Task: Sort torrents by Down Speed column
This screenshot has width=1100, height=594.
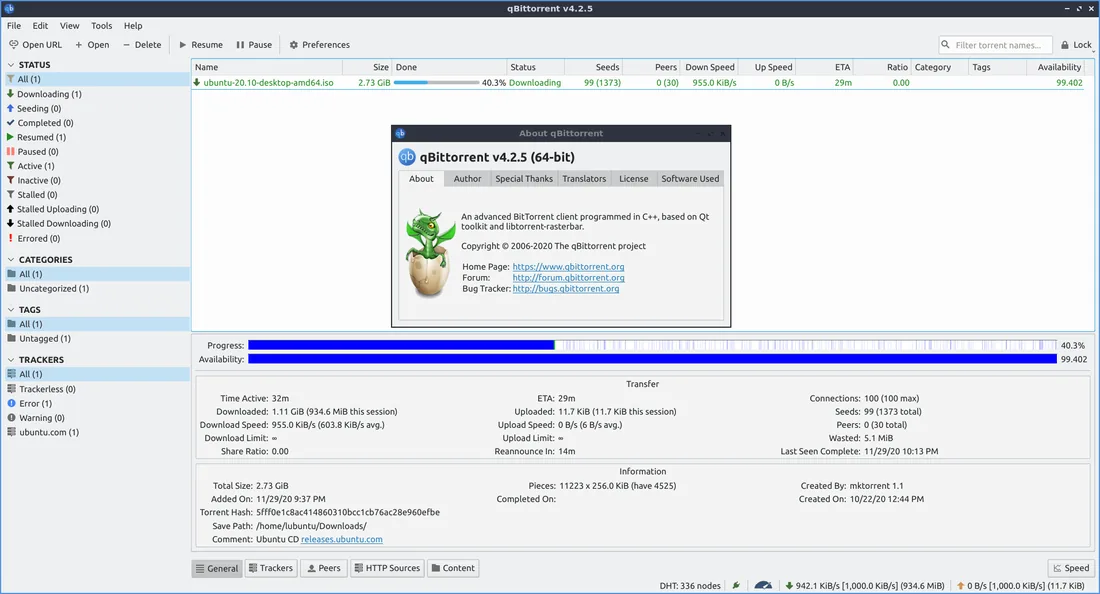Action: point(709,67)
